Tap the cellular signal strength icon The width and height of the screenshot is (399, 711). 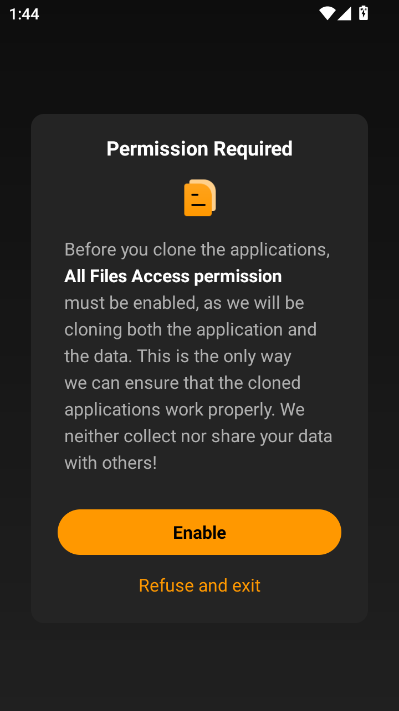(345, 14)
